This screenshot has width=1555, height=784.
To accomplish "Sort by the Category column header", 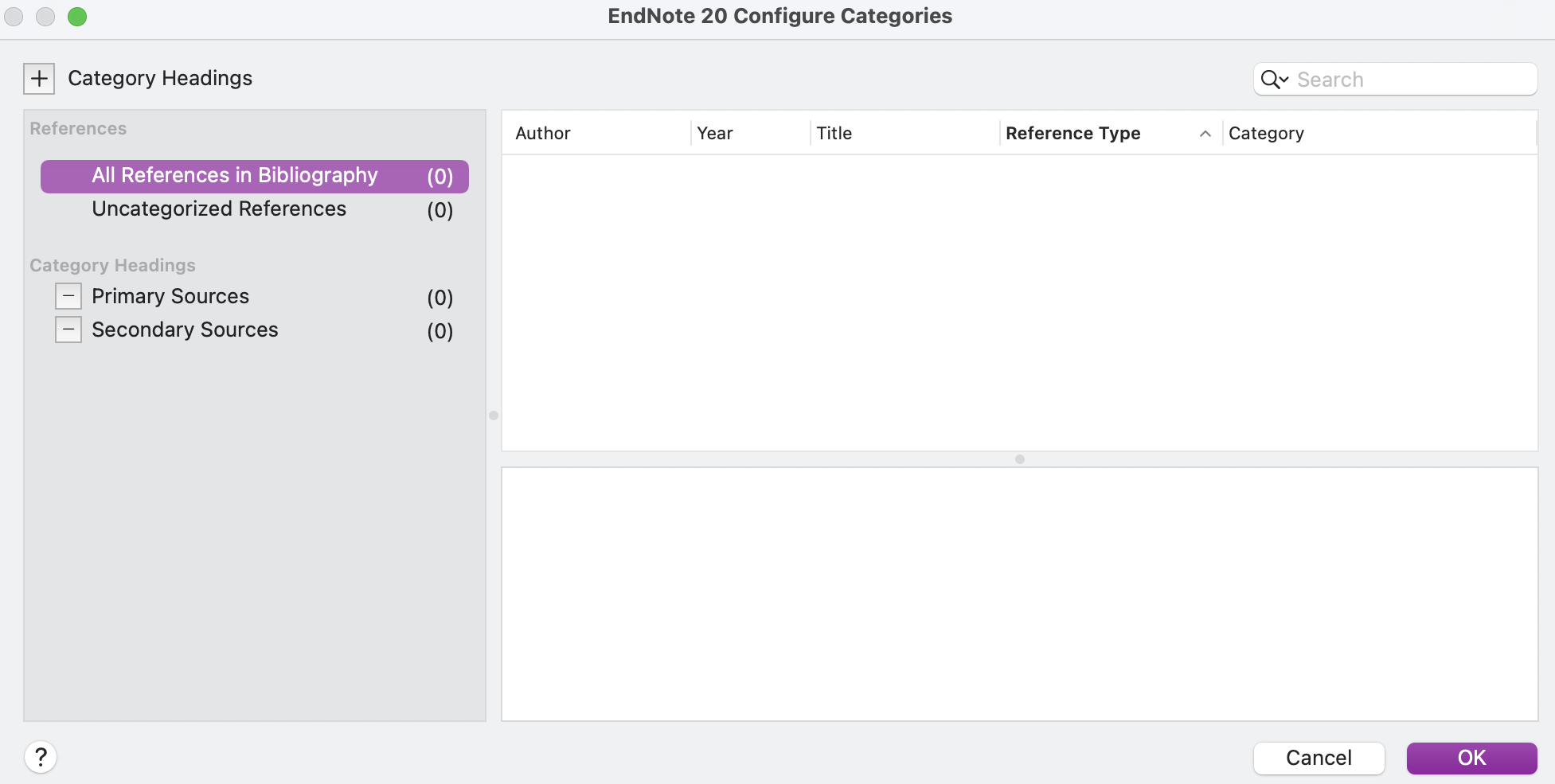I will [1266, 134].
